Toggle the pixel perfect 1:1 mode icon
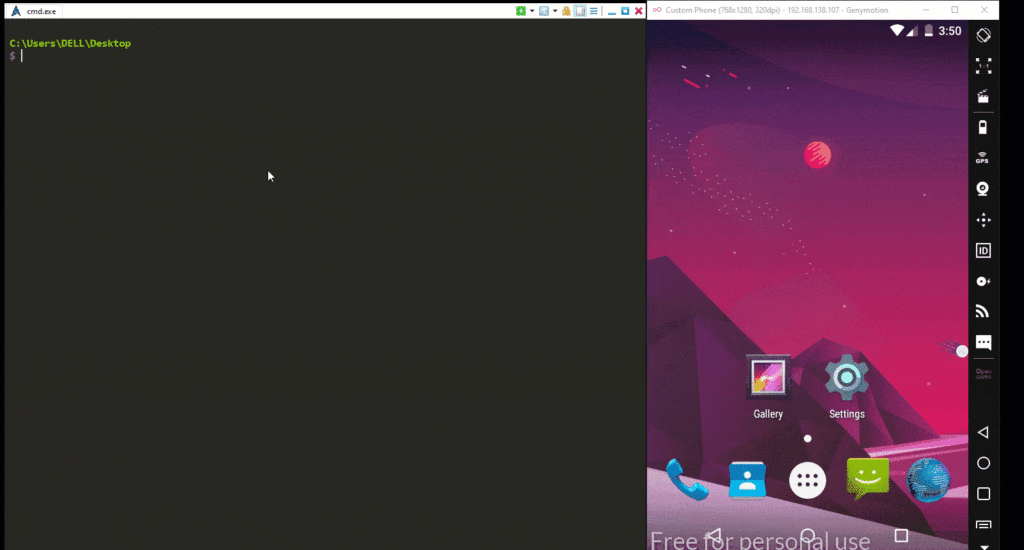 pos(984,65)
